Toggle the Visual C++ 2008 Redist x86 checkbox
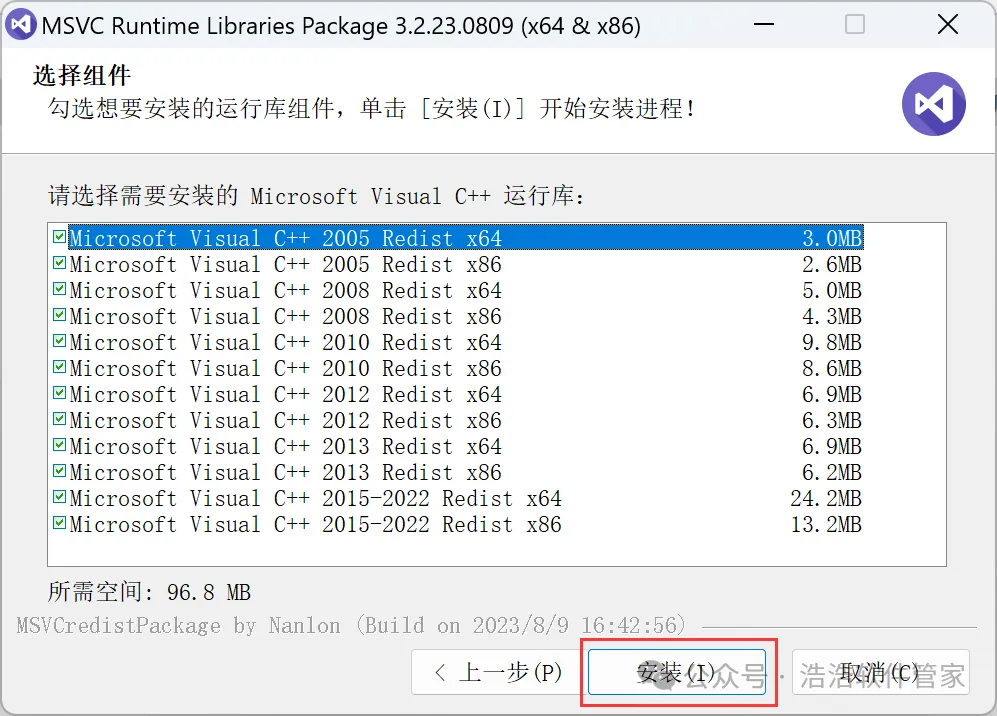The width and height of the screenshot is (997, 716). (x=59, y=315)
